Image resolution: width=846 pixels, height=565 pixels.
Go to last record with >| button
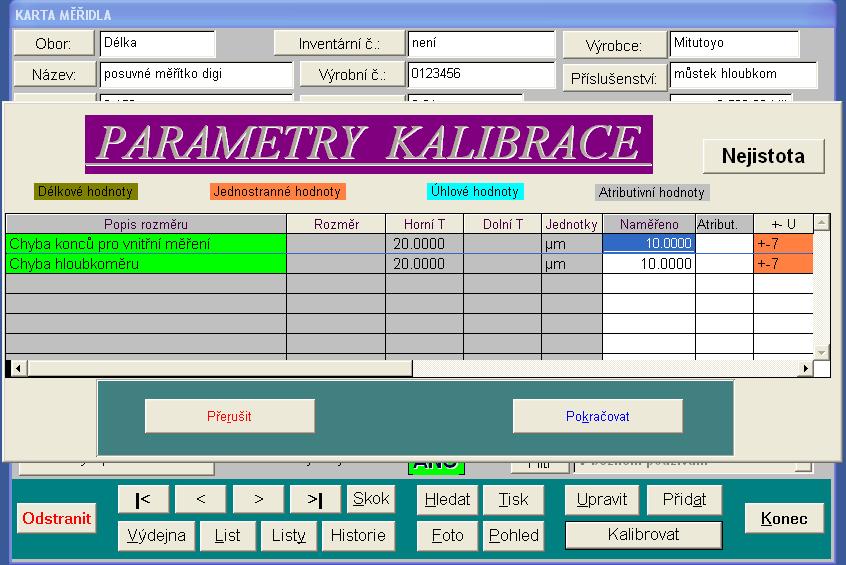[315, 499]
